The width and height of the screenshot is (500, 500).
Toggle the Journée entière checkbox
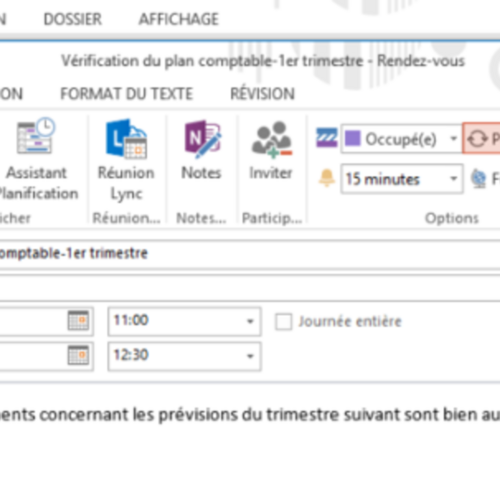284,322
